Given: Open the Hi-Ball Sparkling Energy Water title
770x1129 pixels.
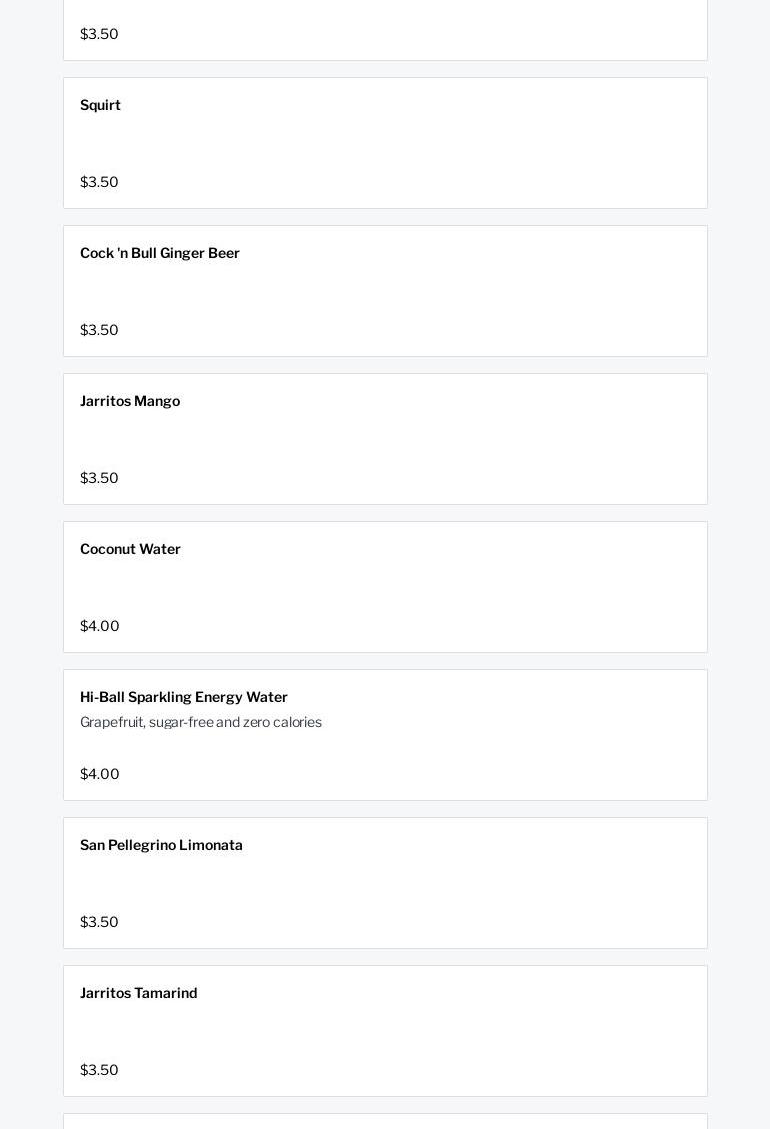Looking at the screenshot, I should (184, 697).
